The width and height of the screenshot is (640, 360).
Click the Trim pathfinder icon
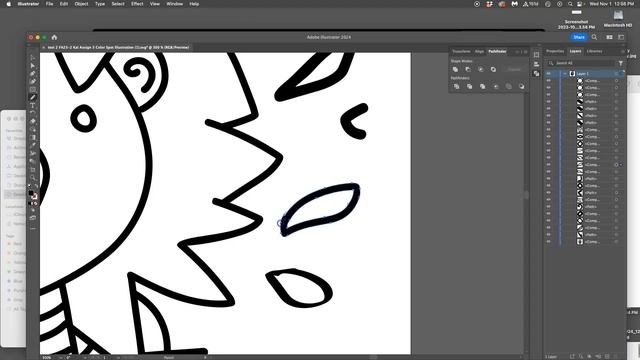tap(469, 87)
